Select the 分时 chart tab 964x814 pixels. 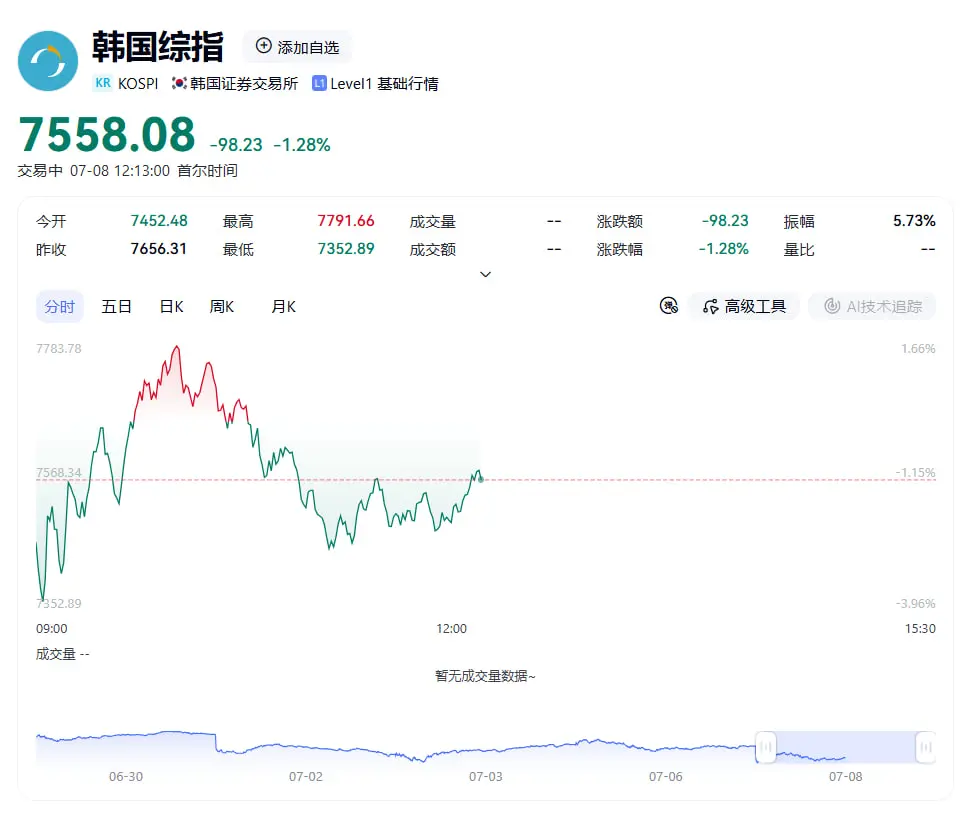pos(60,306)
